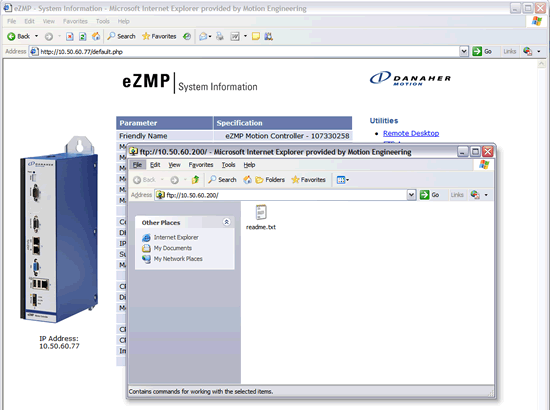Screen dimensions: 550x410
Task: Open Tools menu in FTP window
Action: 228,164
